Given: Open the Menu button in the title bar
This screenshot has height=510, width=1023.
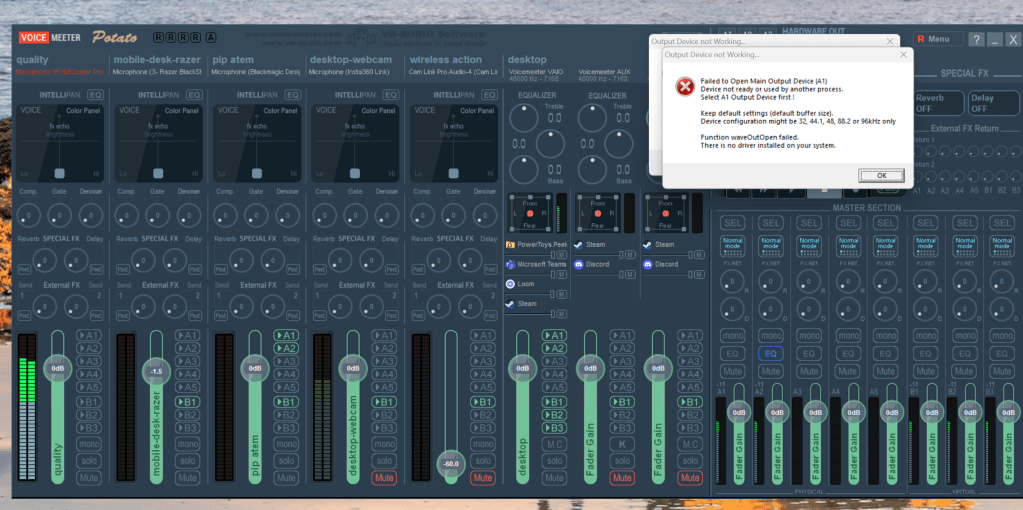Looking at the screenshot, I should click(938, 39).
